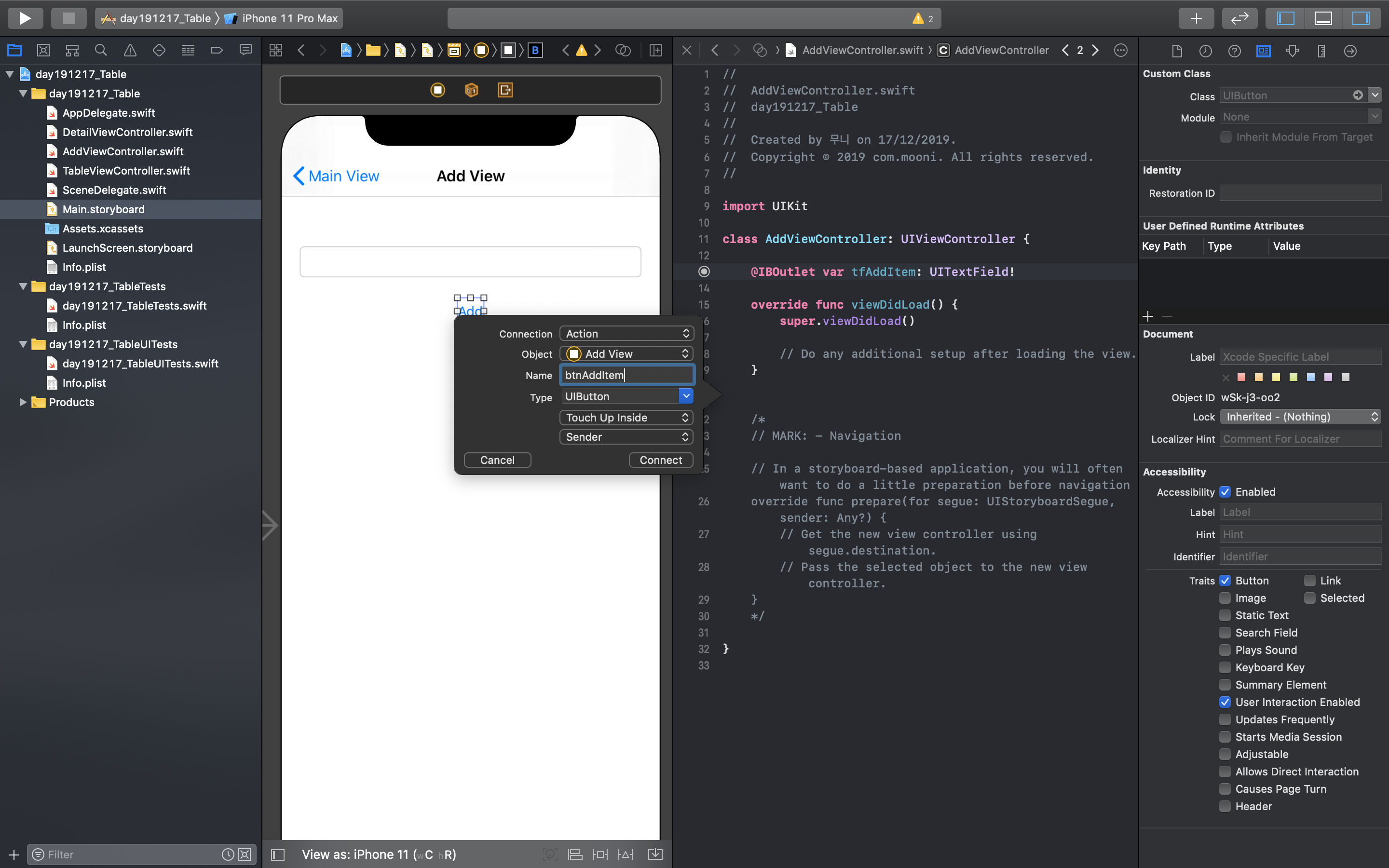Pick the red label color swatch
This screenshot has width=1389, height=868.
(1241, 377)
